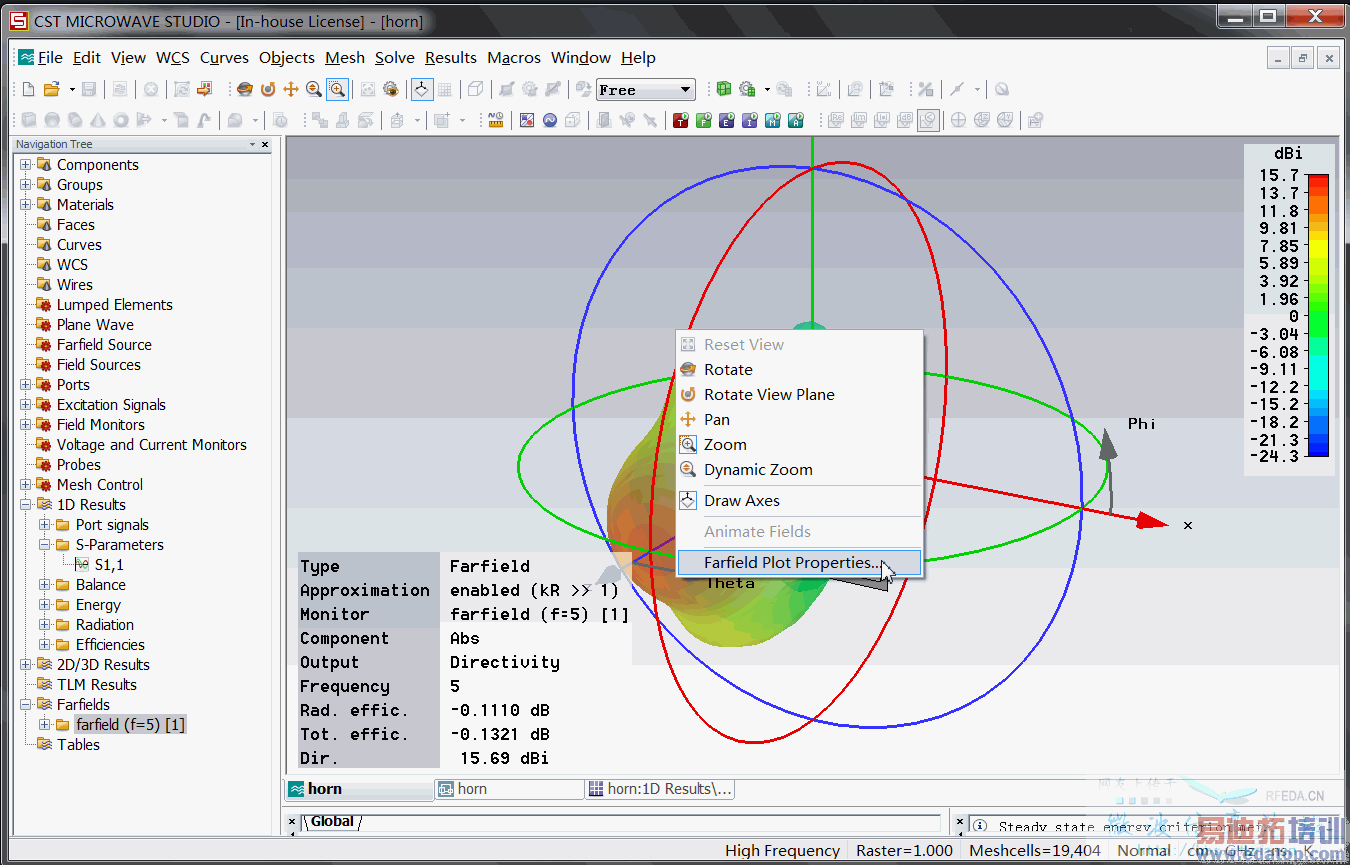Expand the Field Monitors tree node
The image size is (1350, 865).
click(x=26, y=424)
